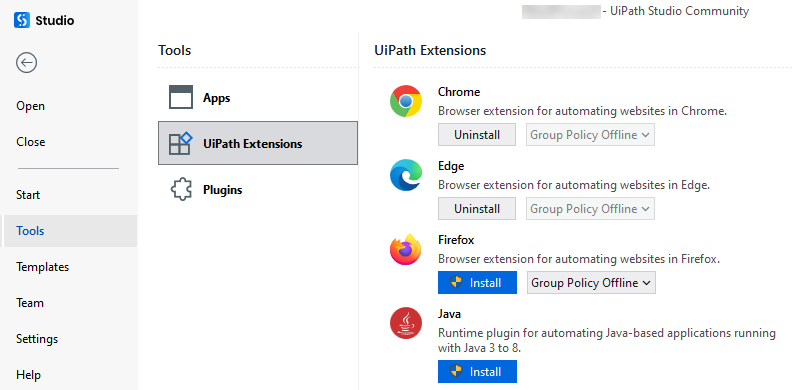Click the Firefox extension description text
The image size is (792, 390).
(x=579, y=259)
